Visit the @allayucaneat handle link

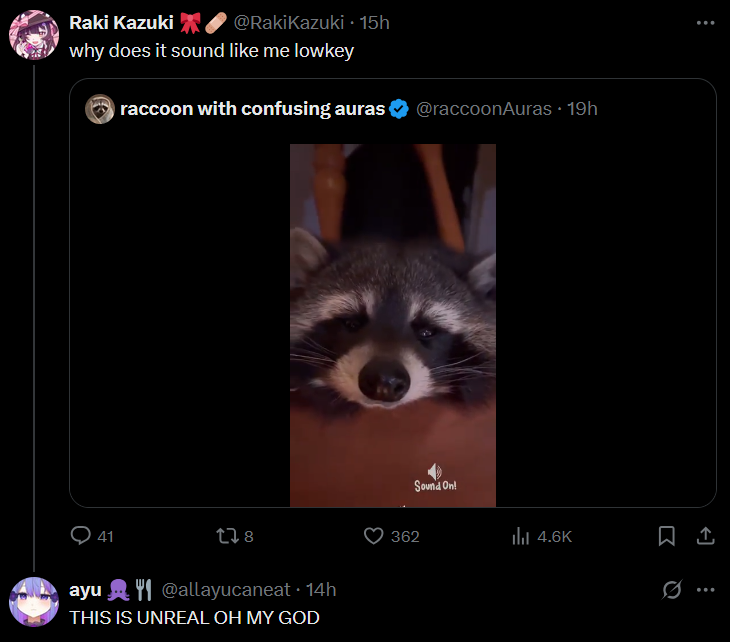tap(229, 590)
